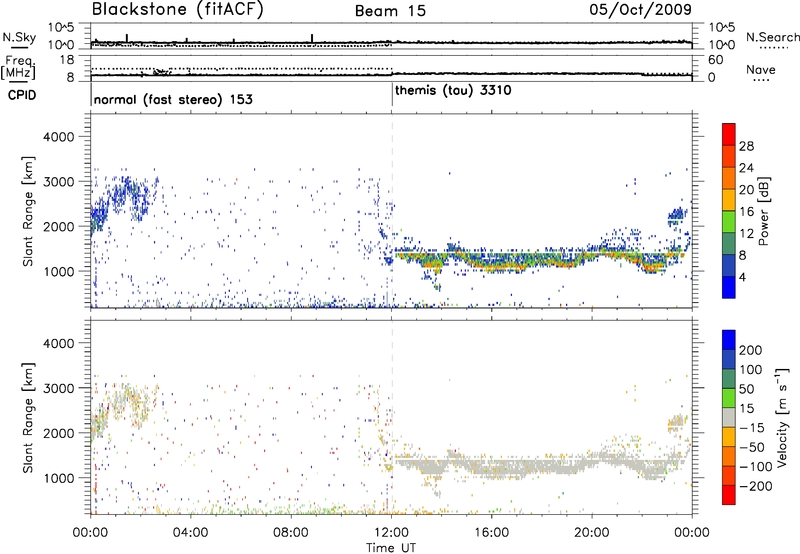Click the 'CPID' row label
Image resolution: width=800 pixels, height=554 pixels.
(x=22, y=95)
